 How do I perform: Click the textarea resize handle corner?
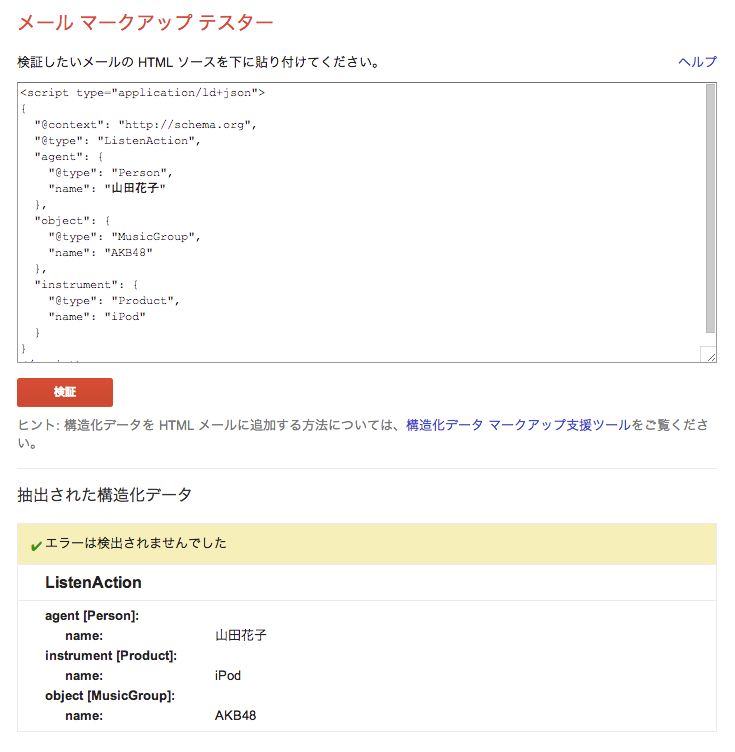pos(711,356)
